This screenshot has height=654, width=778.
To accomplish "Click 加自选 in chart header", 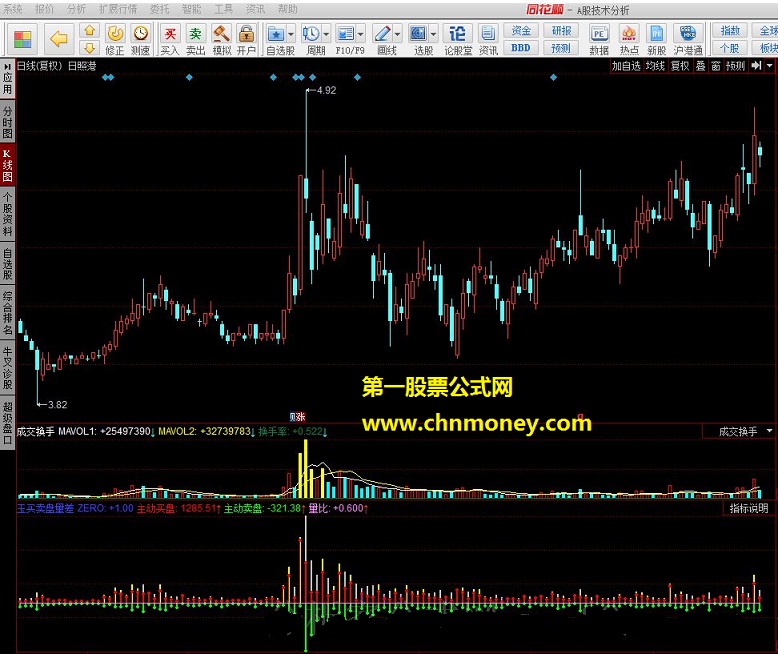I will pos(626,65).
